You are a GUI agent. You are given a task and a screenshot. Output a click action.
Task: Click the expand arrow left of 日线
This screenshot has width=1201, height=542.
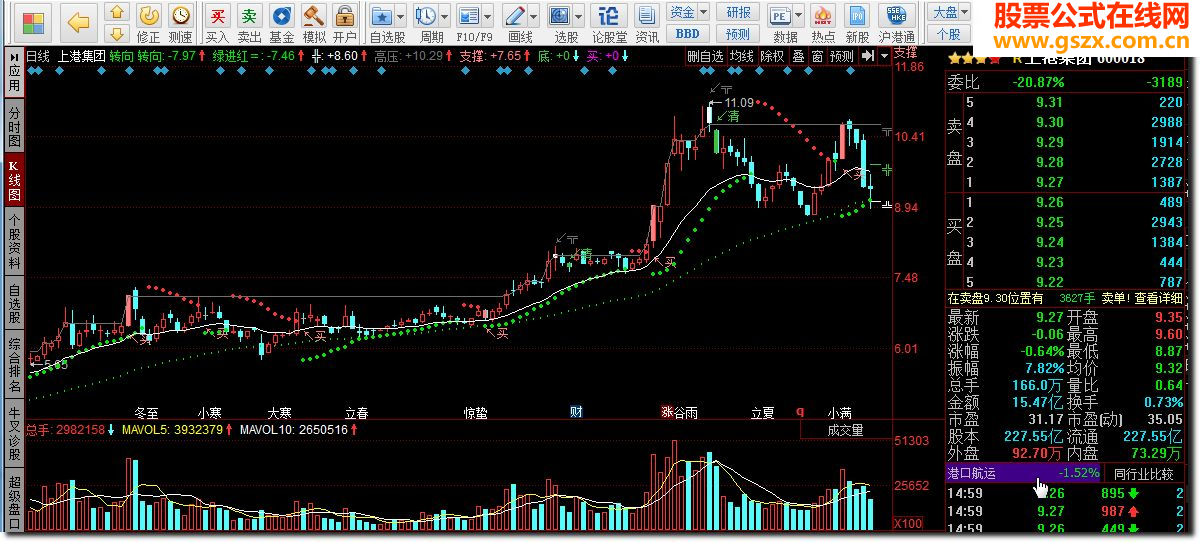point(14,56)
